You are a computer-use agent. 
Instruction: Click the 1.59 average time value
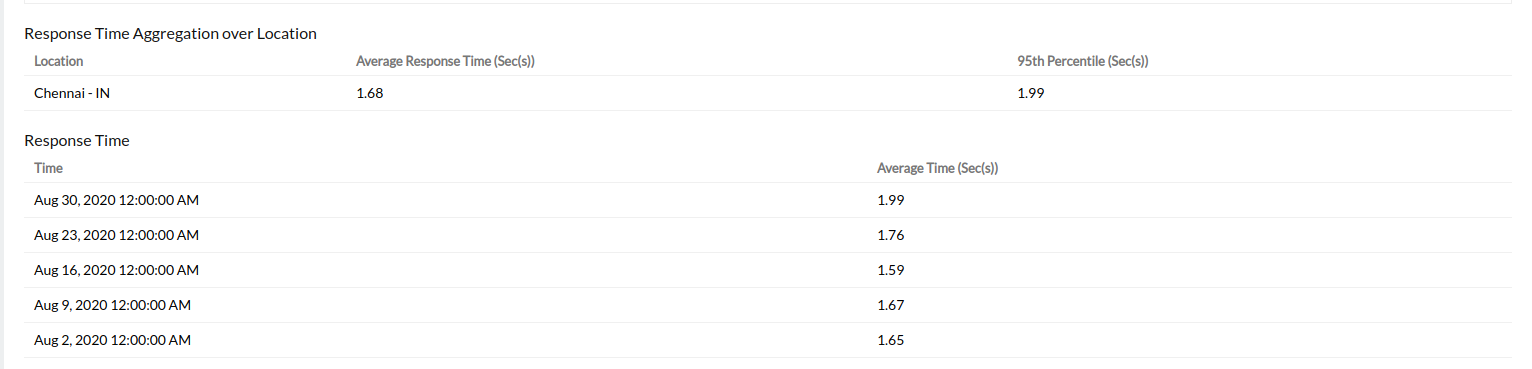[891, 271]
